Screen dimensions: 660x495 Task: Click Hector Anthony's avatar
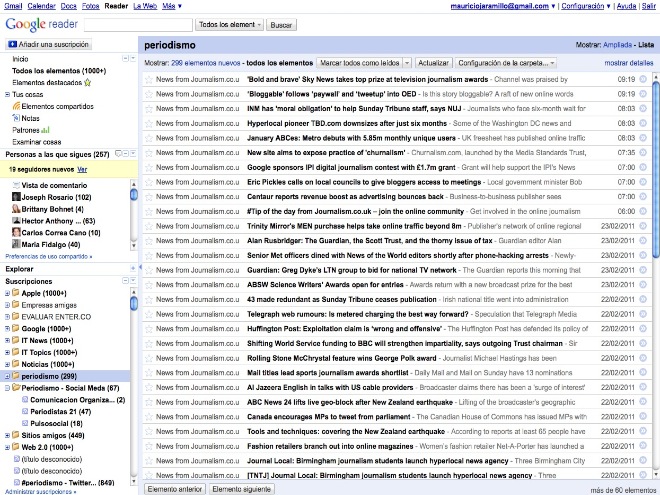click(16, 221)
